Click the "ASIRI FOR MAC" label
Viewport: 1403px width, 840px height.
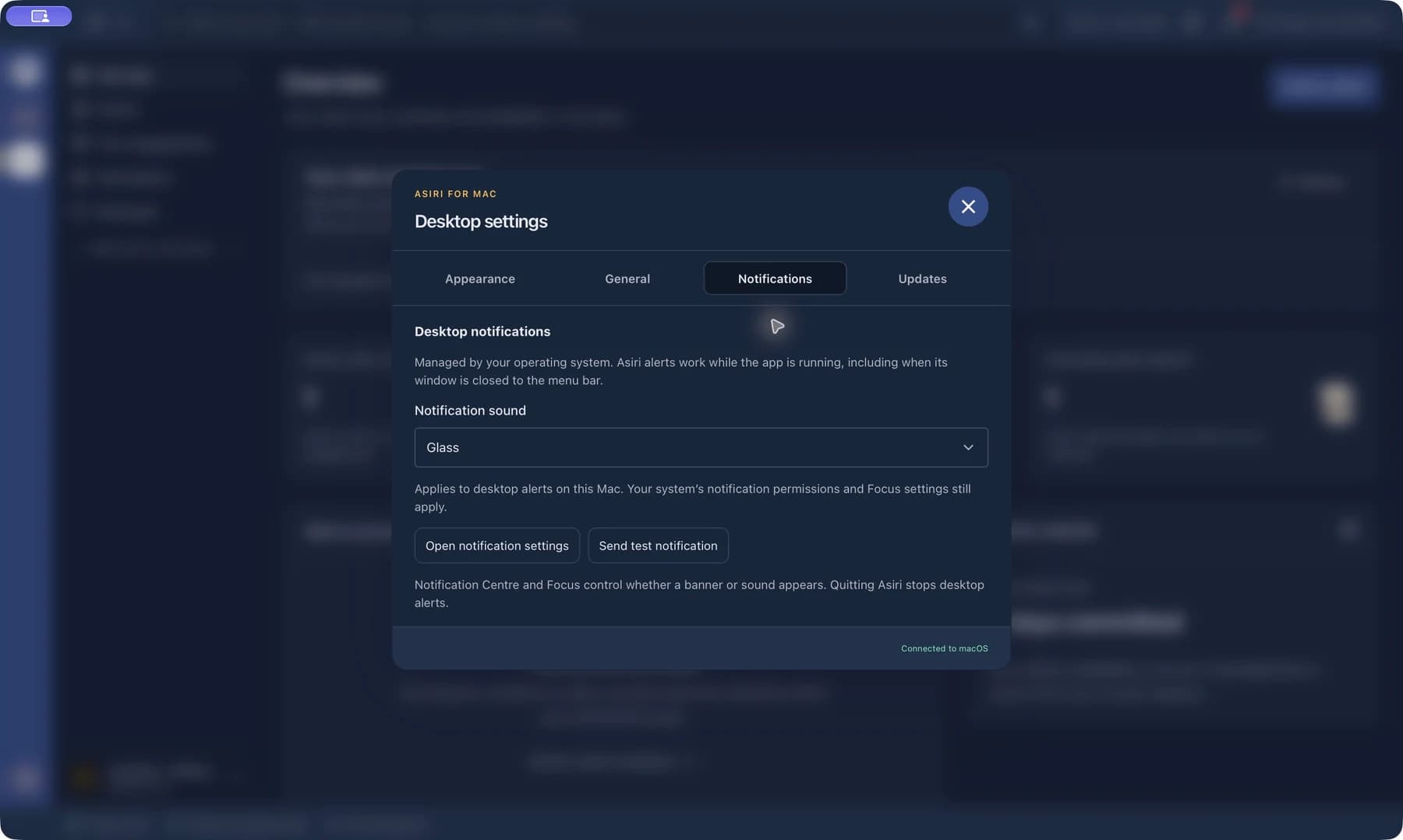(x=456, y=194)
